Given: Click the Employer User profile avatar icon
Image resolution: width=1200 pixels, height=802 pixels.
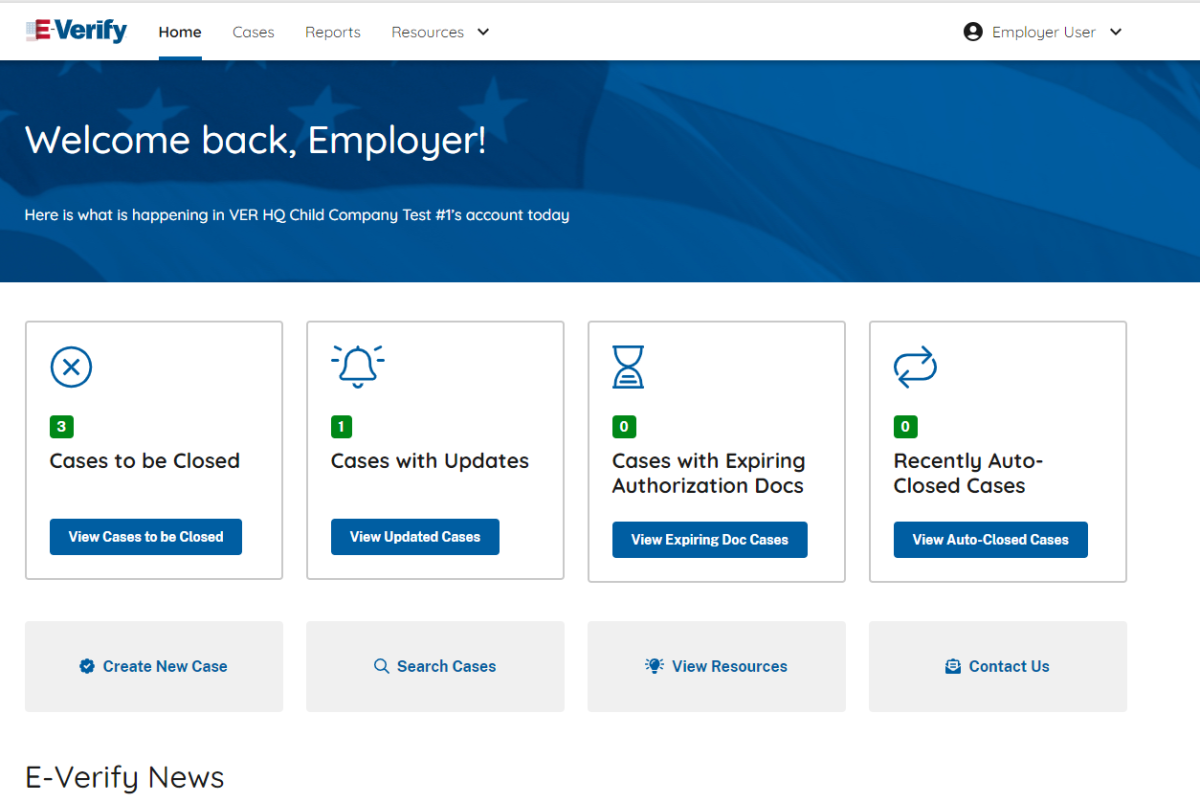Looking at the screenshot, I should (973, 32).
